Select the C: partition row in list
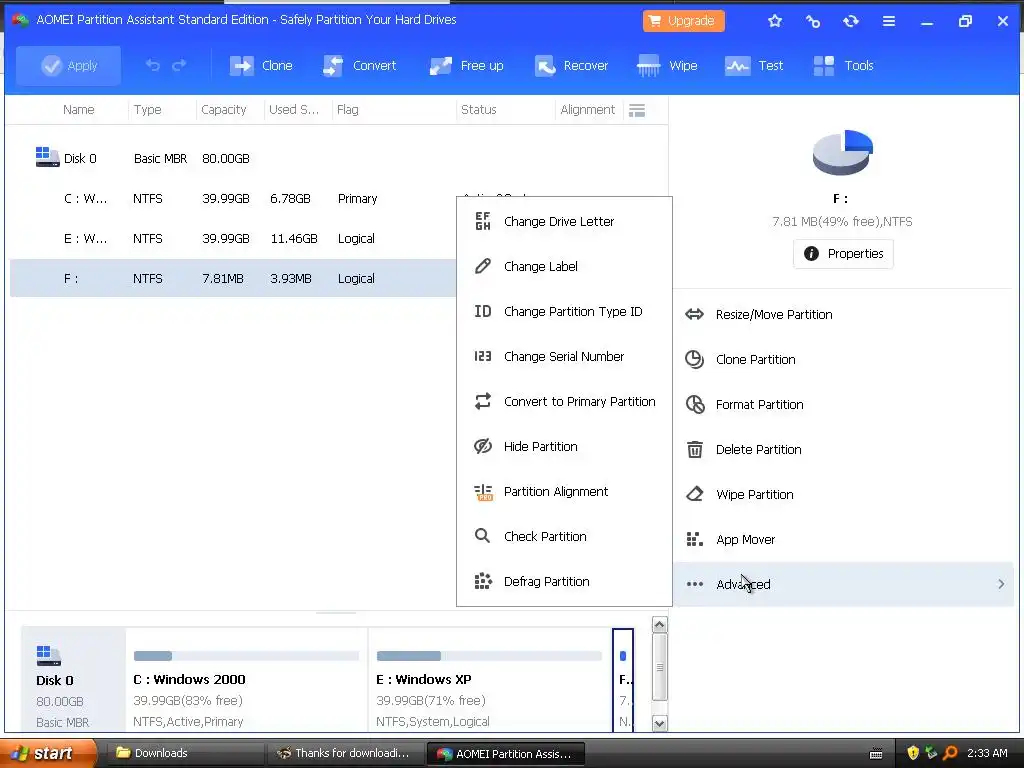This screenshot has height=768, width=1024. click(232, 199)
